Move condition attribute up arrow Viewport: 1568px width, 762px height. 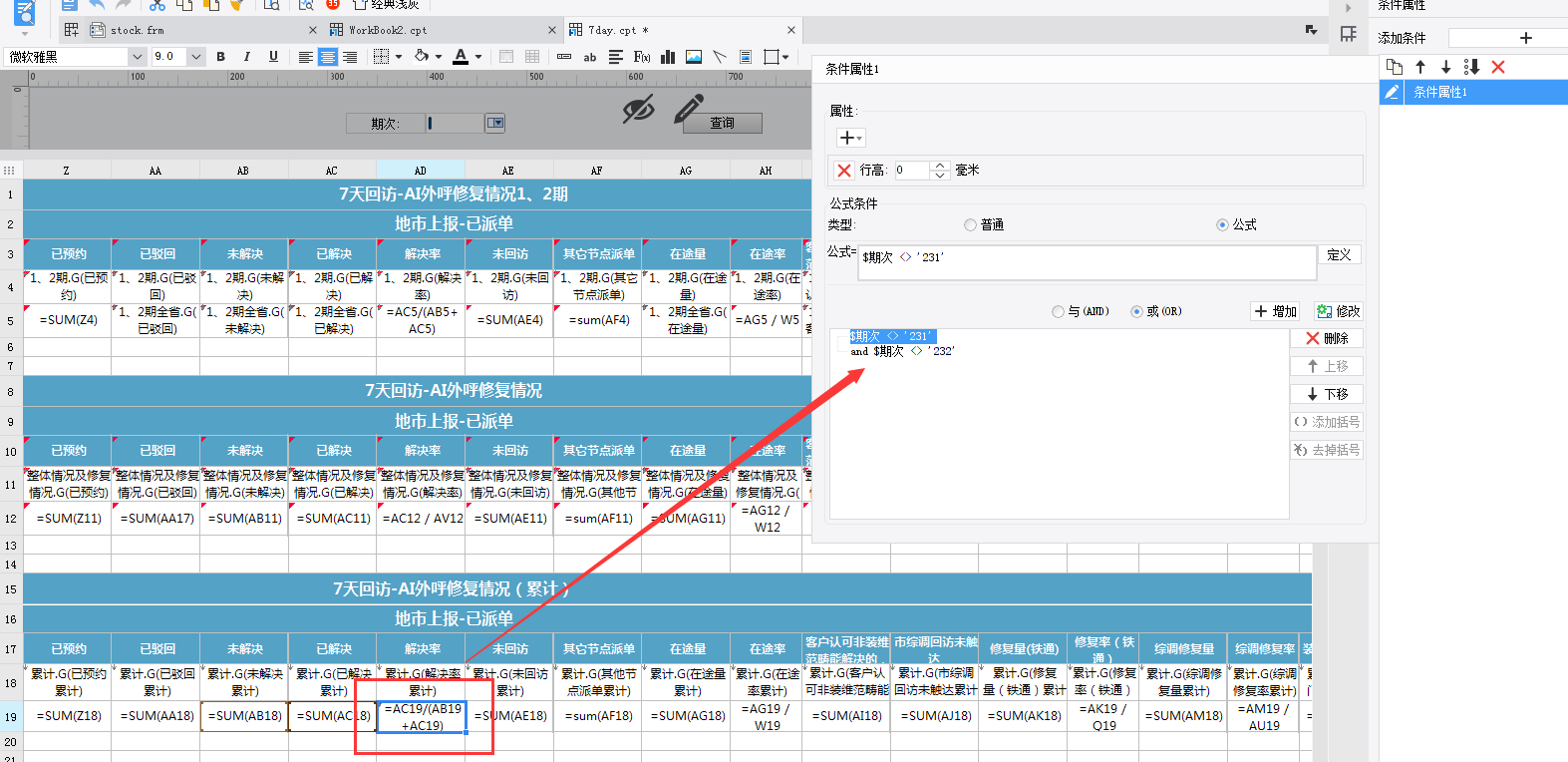(1420, 67)
